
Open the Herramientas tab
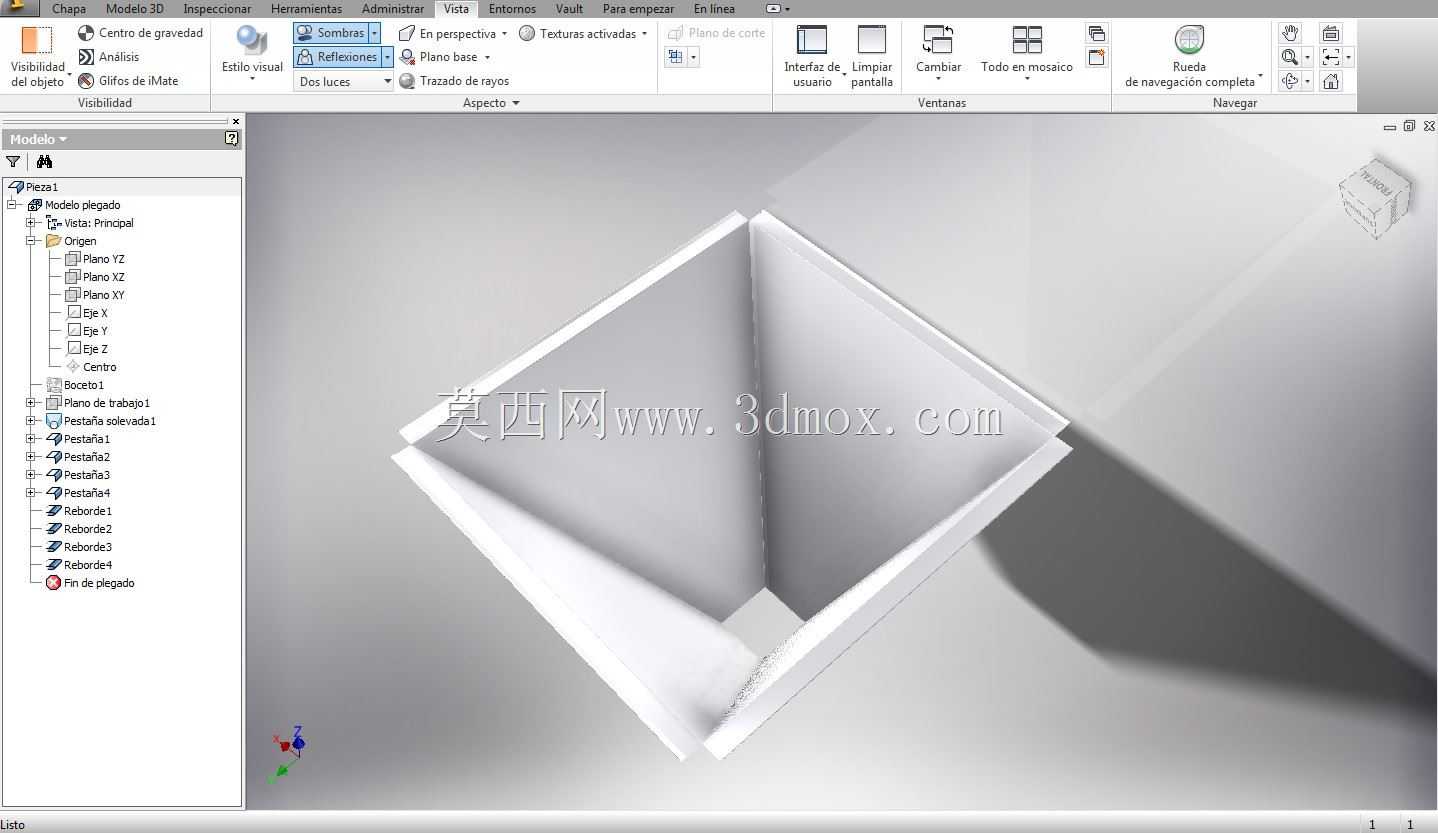306,9
